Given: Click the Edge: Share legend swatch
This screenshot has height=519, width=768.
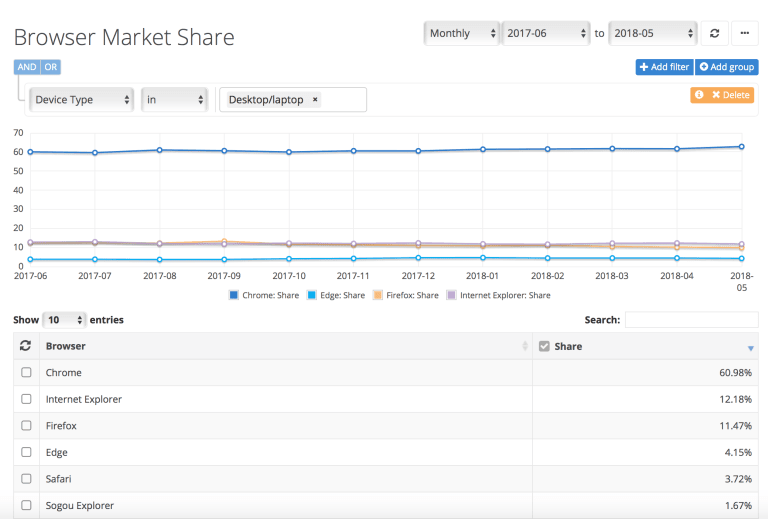Looking at the screenshot, I should (312, 295).
